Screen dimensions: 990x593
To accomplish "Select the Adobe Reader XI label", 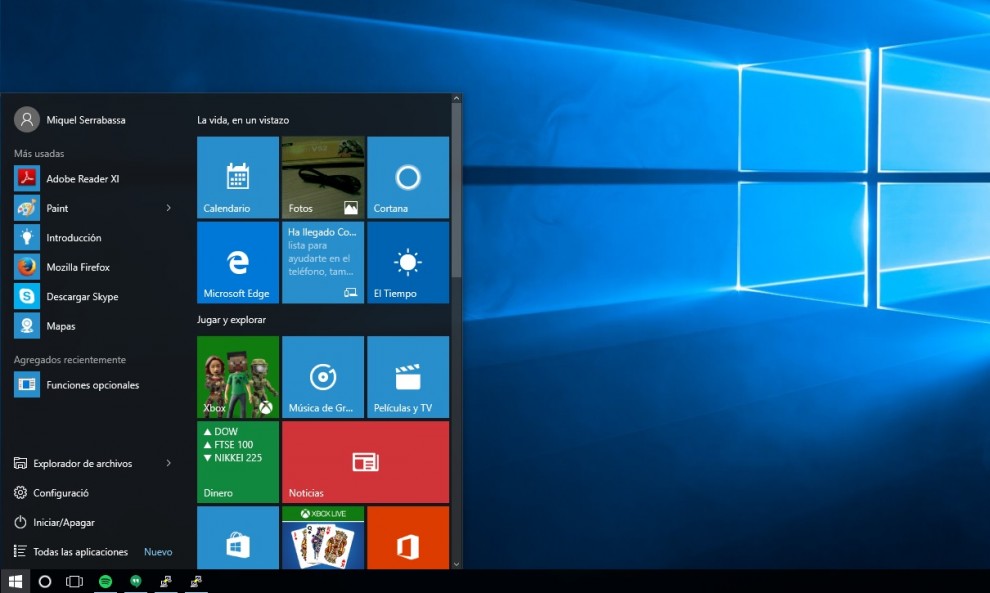I will click(83, 179).
